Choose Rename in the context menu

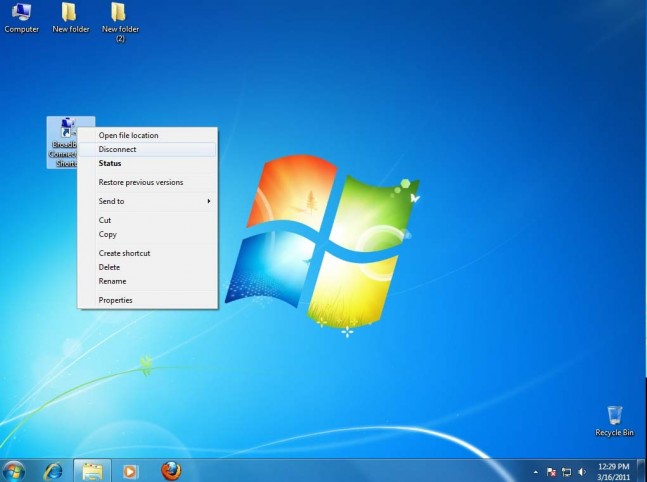tap(147, 281)
